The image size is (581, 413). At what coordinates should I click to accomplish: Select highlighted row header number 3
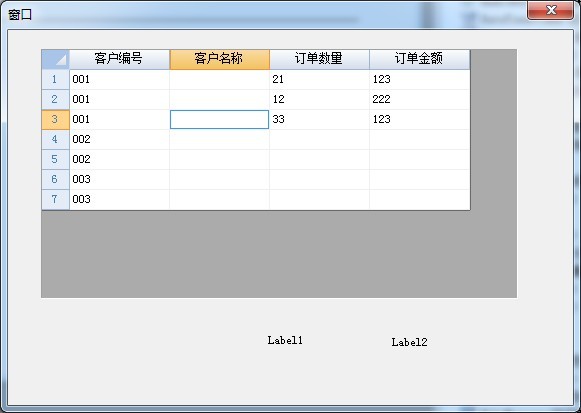coord(56,119)
